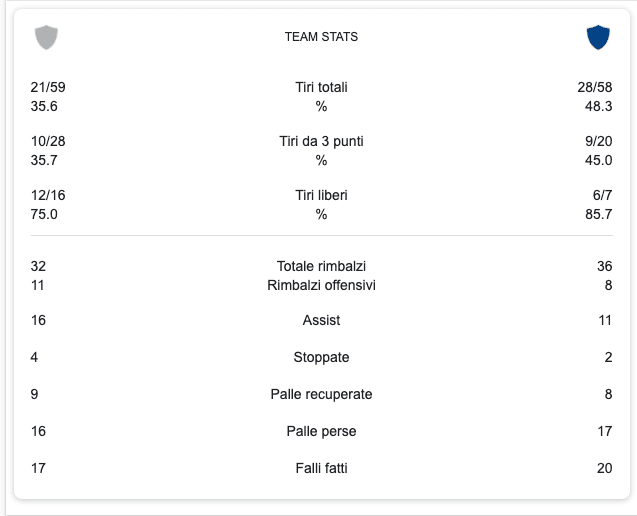Click the away team 28/58 shots value
This screenshot has height=516, width=637.
tap(595, 87)
